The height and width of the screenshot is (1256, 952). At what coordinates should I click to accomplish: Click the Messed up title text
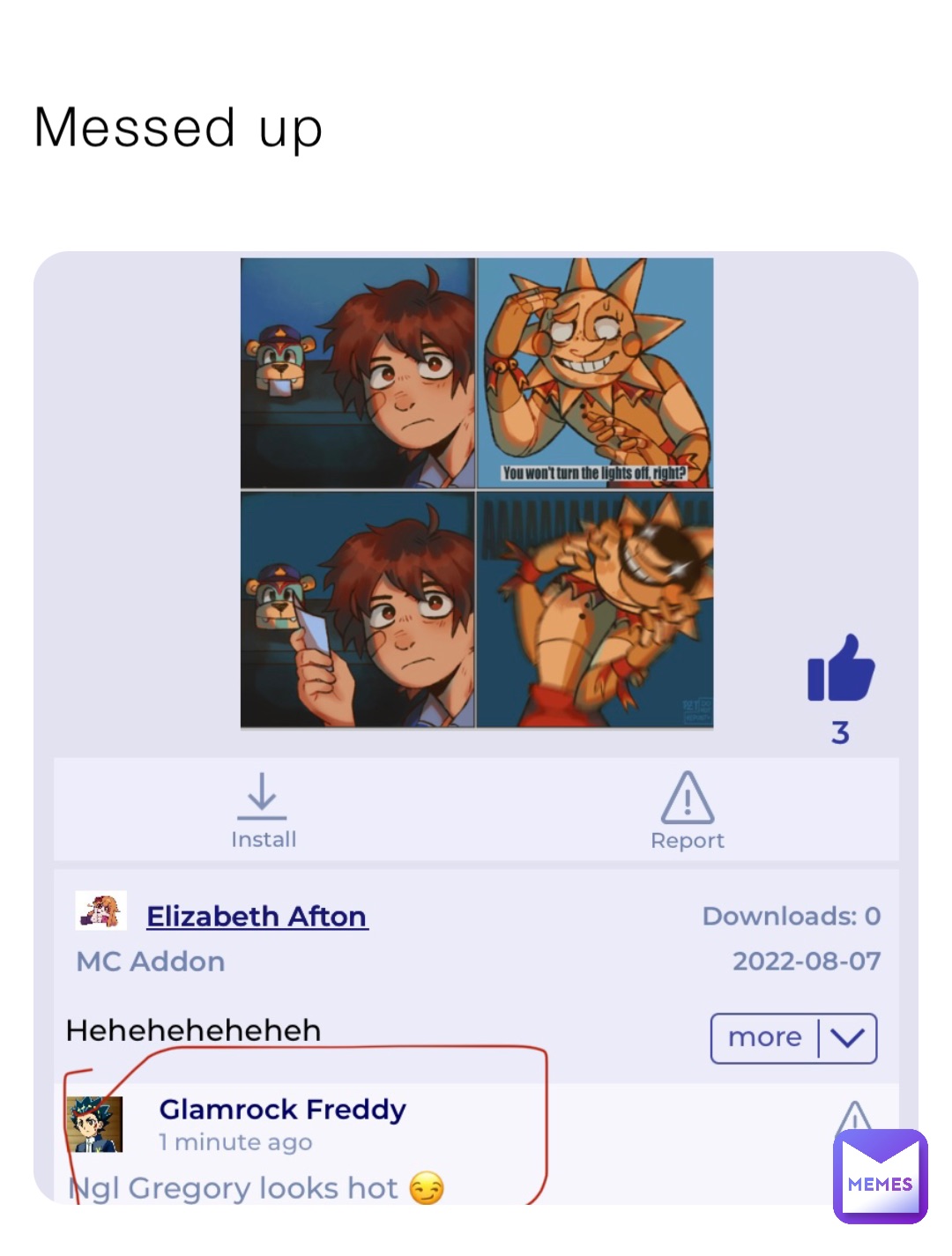tap(178, 128)
